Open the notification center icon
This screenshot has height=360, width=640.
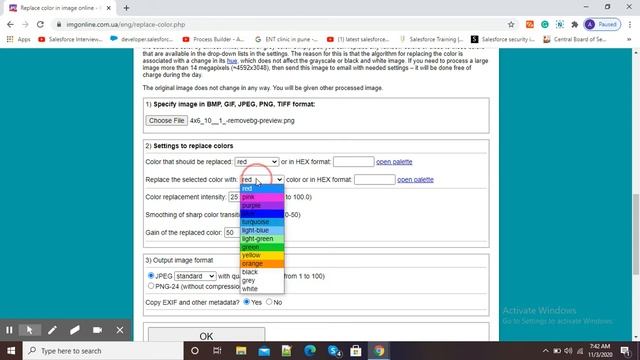(625, 351)
